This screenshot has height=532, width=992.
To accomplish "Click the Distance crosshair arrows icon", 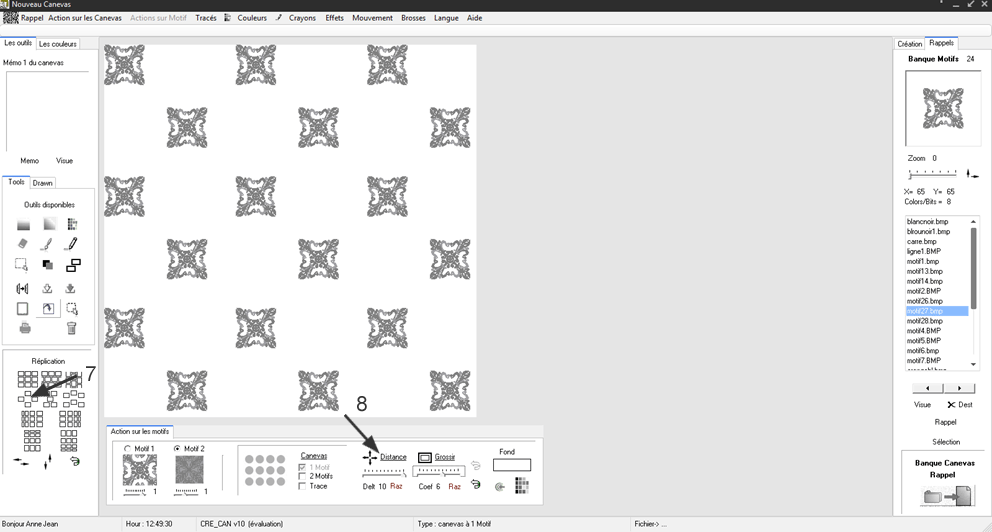I will [370, 456].
